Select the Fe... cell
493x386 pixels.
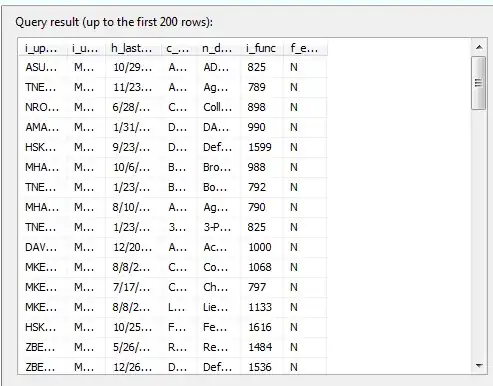[218, 327]
